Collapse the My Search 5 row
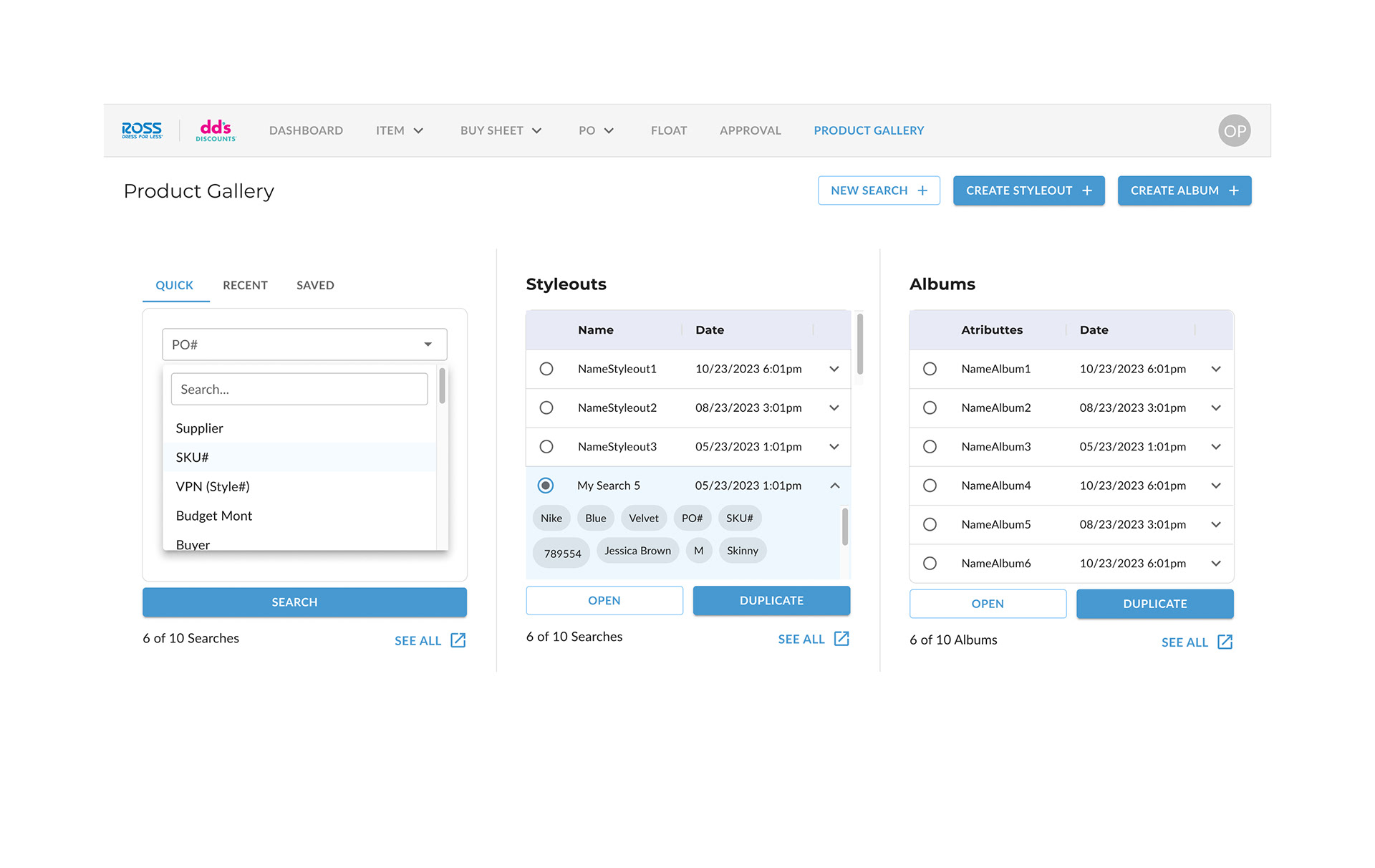1375x868 pixels. click(x=834, y=486)
